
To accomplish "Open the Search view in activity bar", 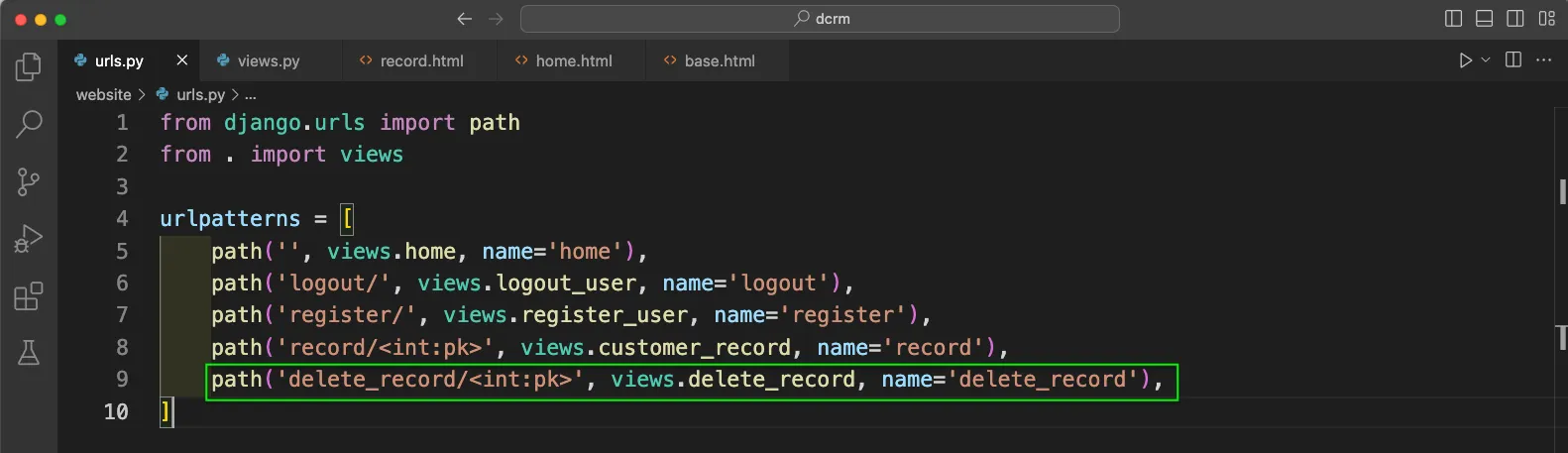I will [29, 124].
